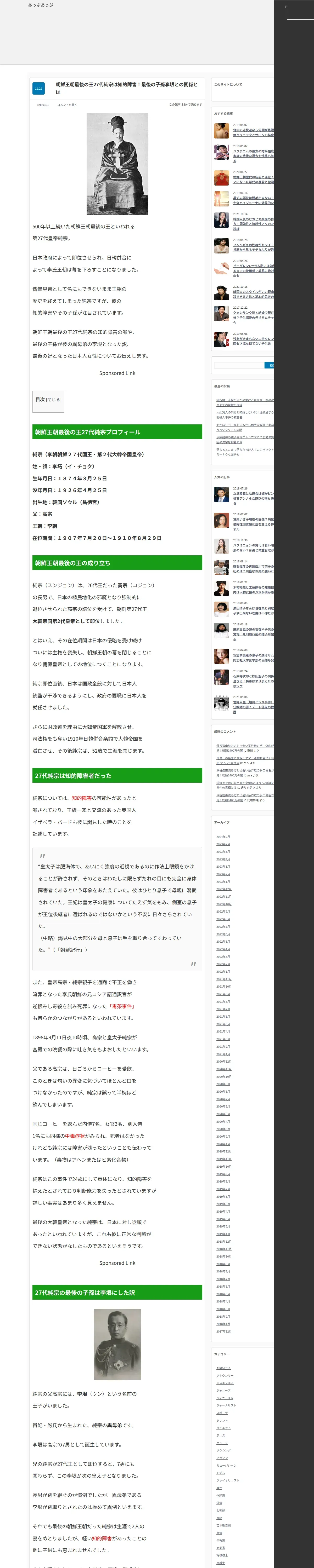Open popular article 木村拓哉と工藤静香の離婚
The width and height of the screenshot is (314, 1568).
(x=253, y=590)
